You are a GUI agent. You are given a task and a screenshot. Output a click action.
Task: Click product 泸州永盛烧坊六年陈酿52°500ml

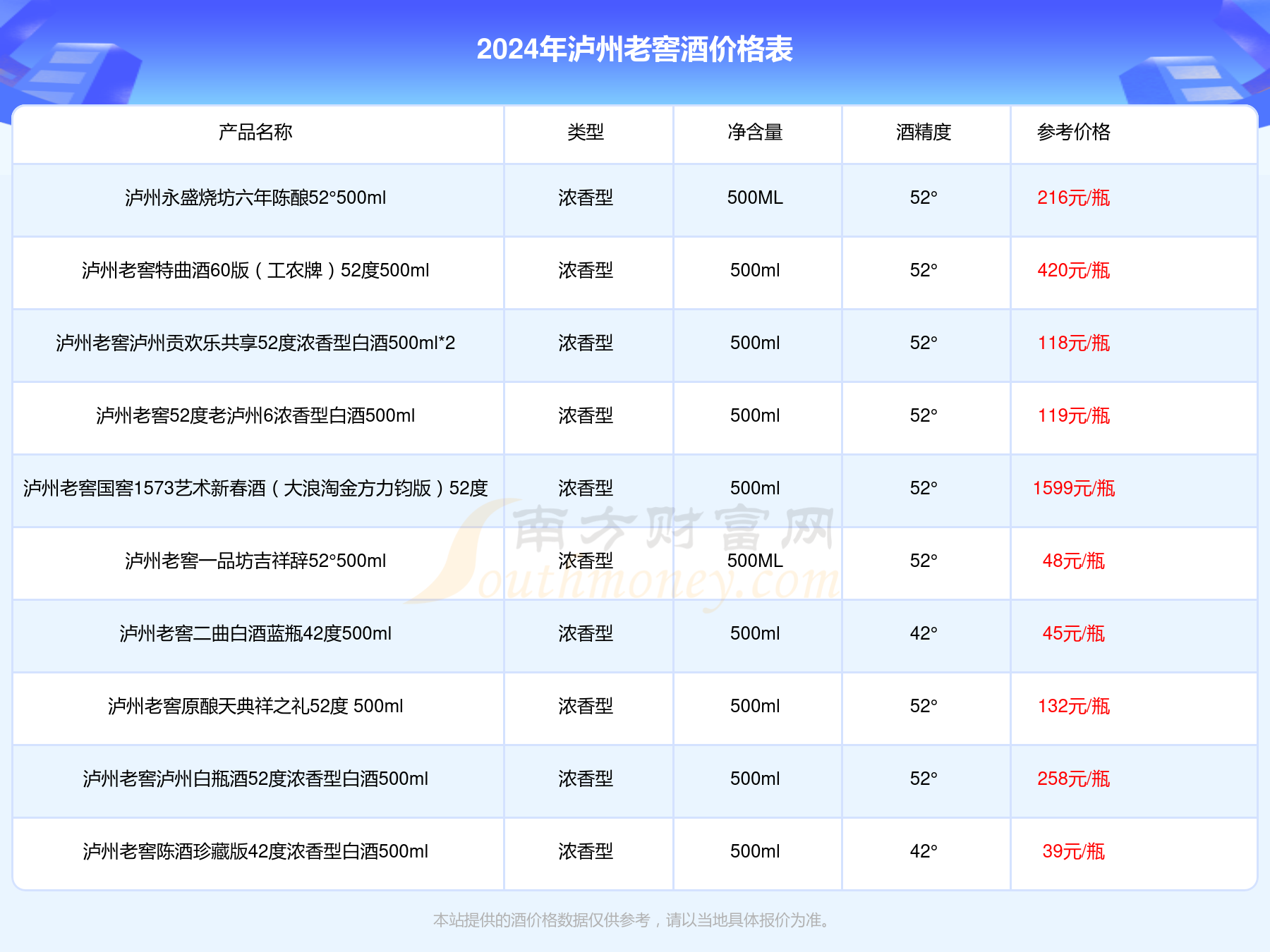coord(255,198)
